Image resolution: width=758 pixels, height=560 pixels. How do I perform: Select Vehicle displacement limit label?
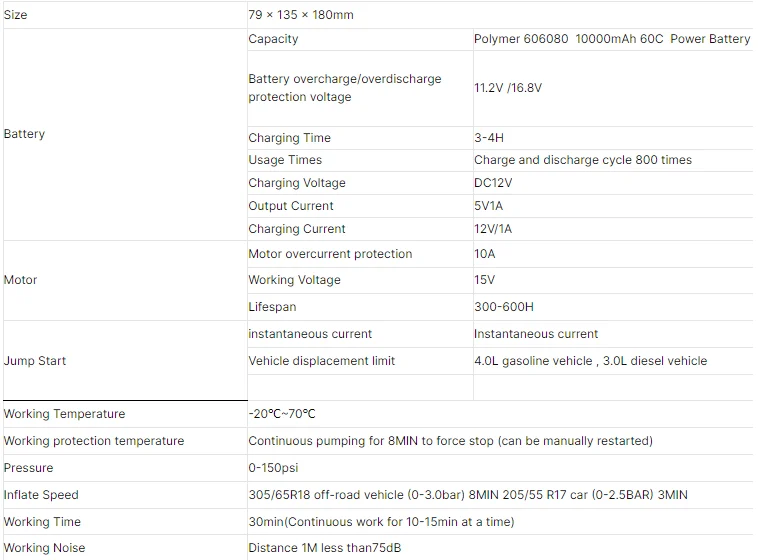click(321, 361)
